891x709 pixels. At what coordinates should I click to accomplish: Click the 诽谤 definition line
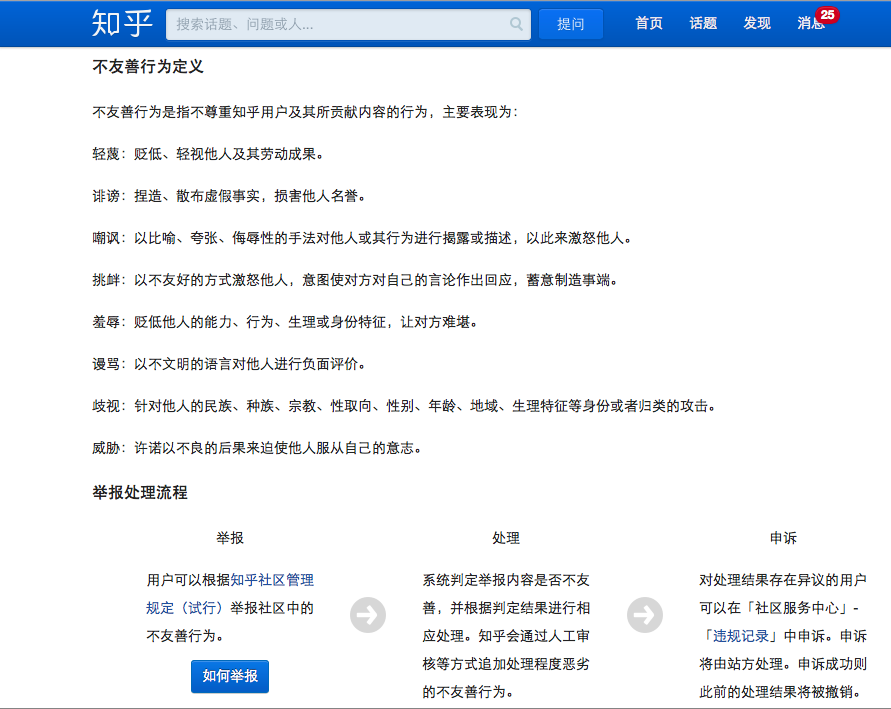point(229,196)
